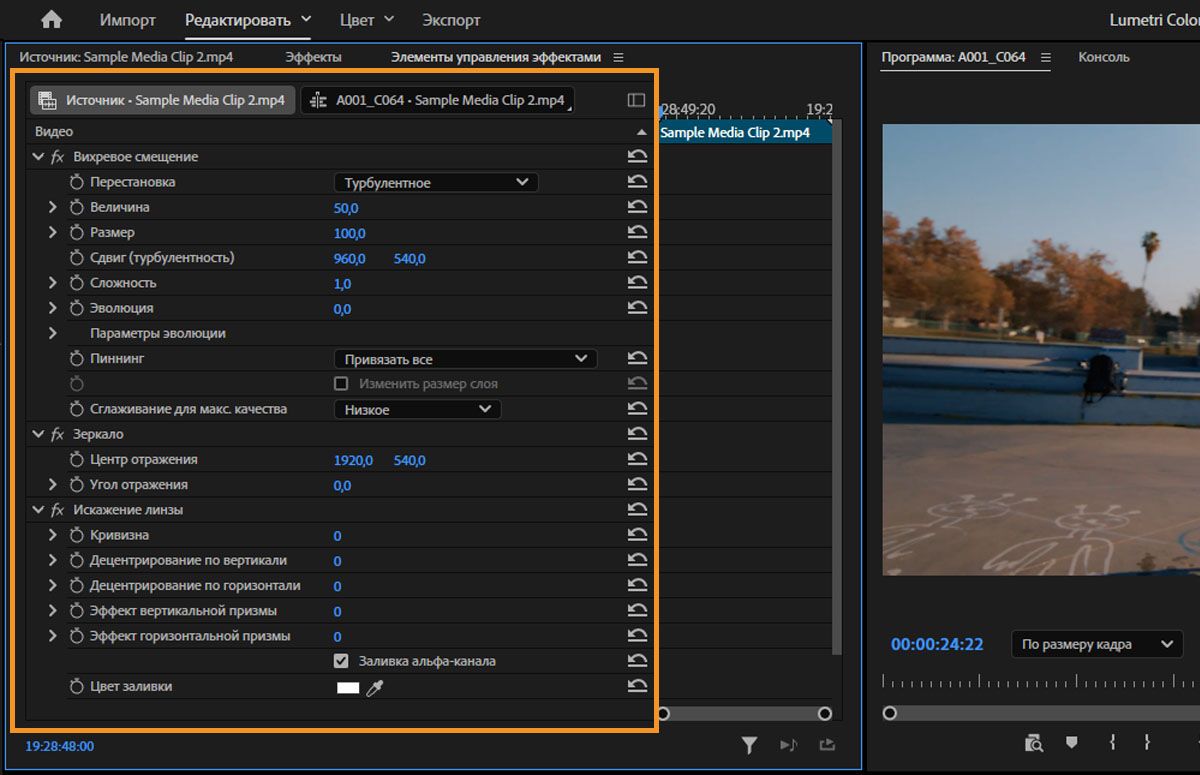The height and width of the screenshot is (775, 1200).
Task: Reset the Эволюция parameter
Action: (x=637, y=308)
